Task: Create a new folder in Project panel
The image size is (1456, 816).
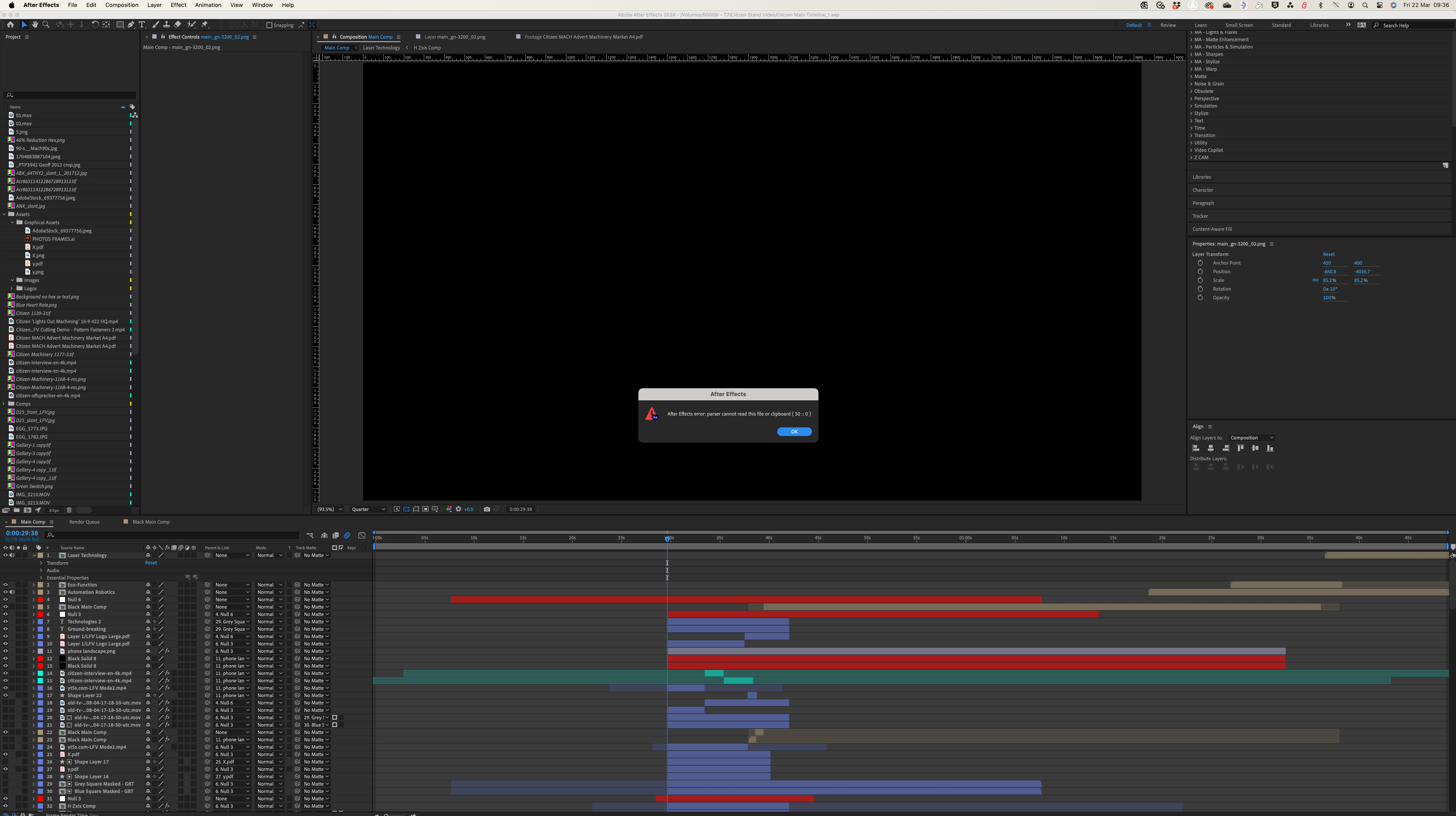Action: tap(16, 510)
